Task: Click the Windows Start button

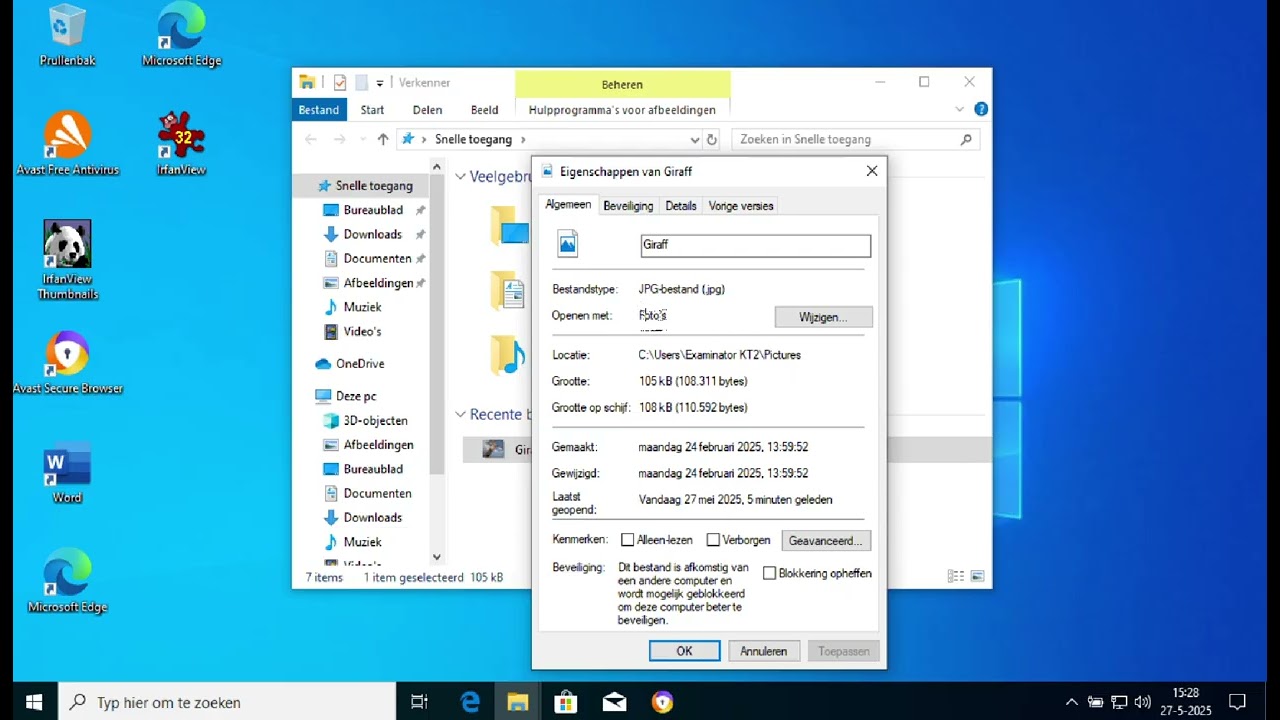Action: click(34, 702)
